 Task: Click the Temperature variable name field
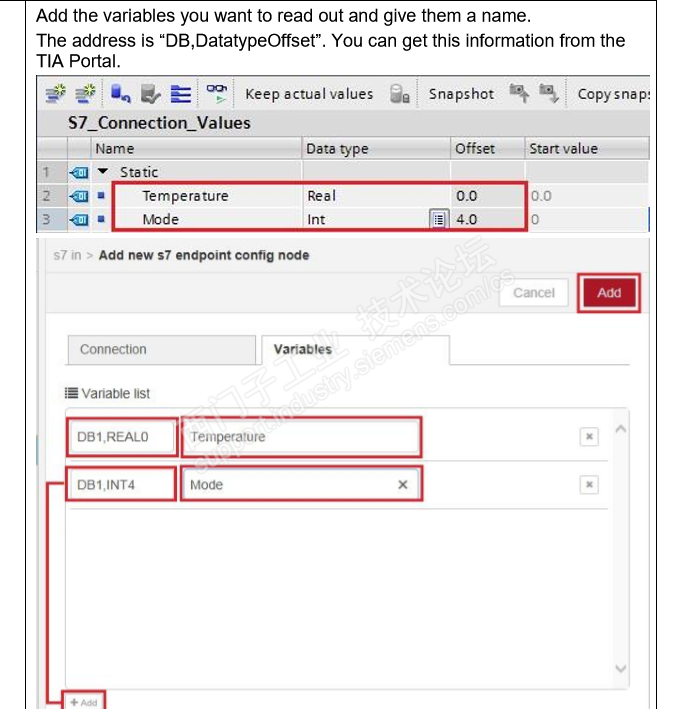point(301,437)
